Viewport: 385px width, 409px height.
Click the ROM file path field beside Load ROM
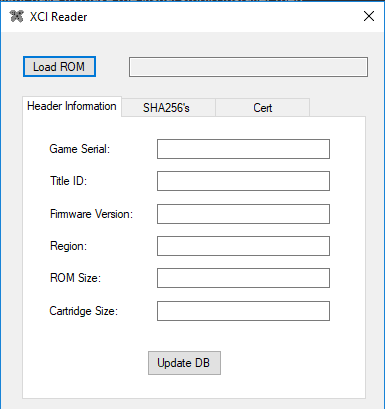[248, 67]
